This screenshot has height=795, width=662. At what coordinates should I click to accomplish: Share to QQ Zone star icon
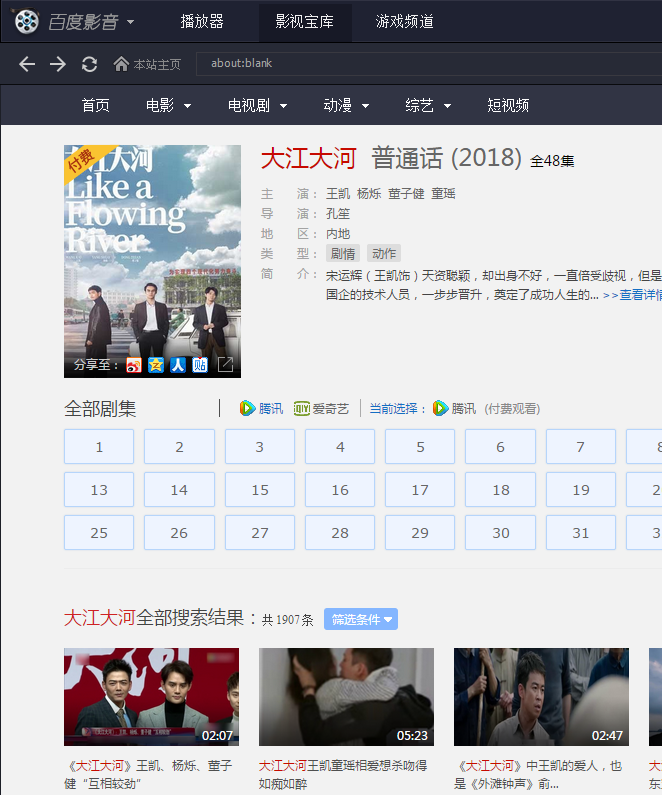156,365
